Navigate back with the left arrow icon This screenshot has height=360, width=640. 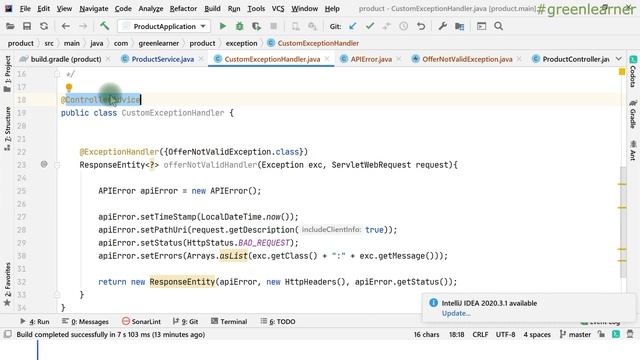[x=65, y=26]
